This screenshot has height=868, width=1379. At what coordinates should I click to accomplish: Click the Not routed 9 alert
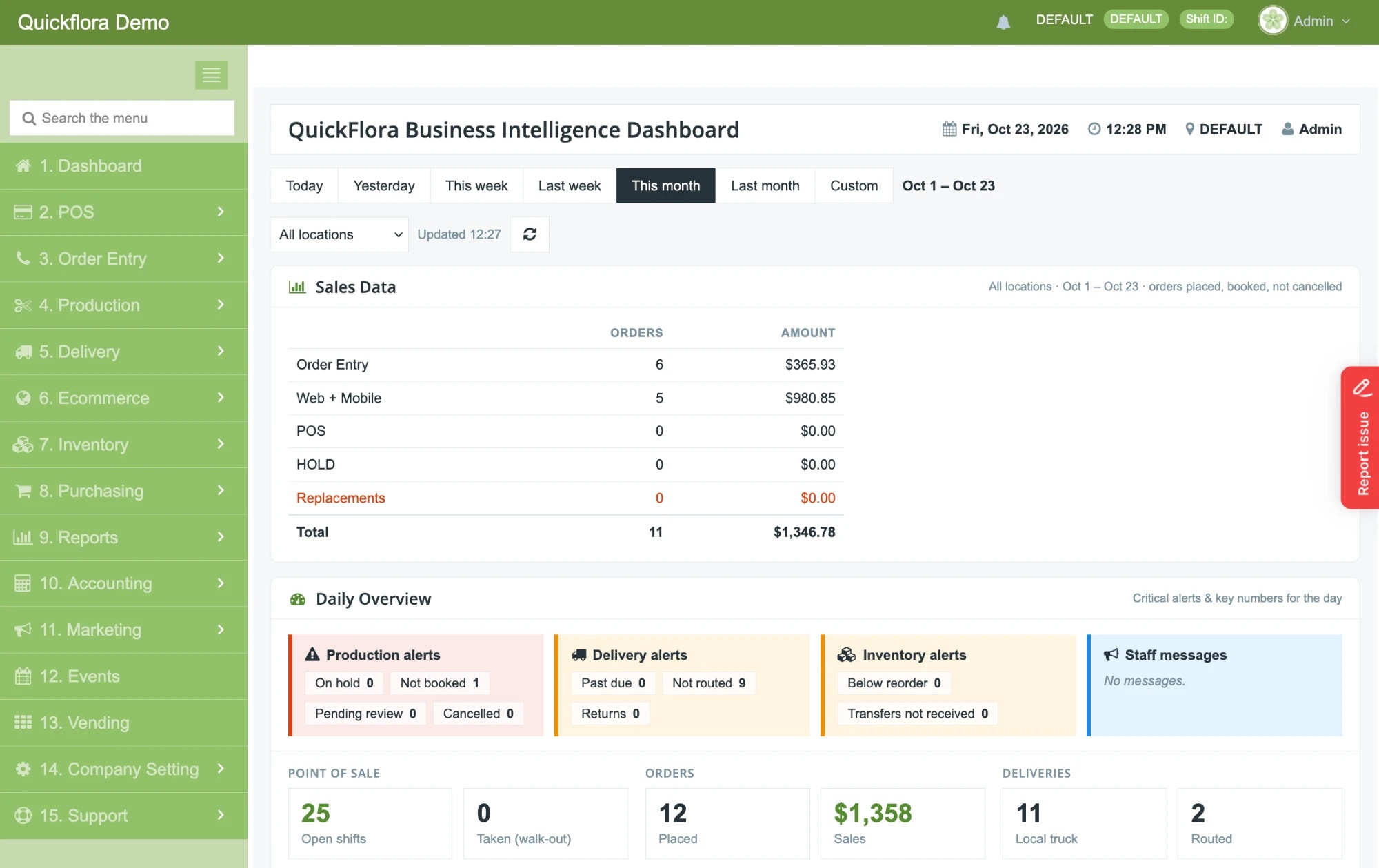709,683
